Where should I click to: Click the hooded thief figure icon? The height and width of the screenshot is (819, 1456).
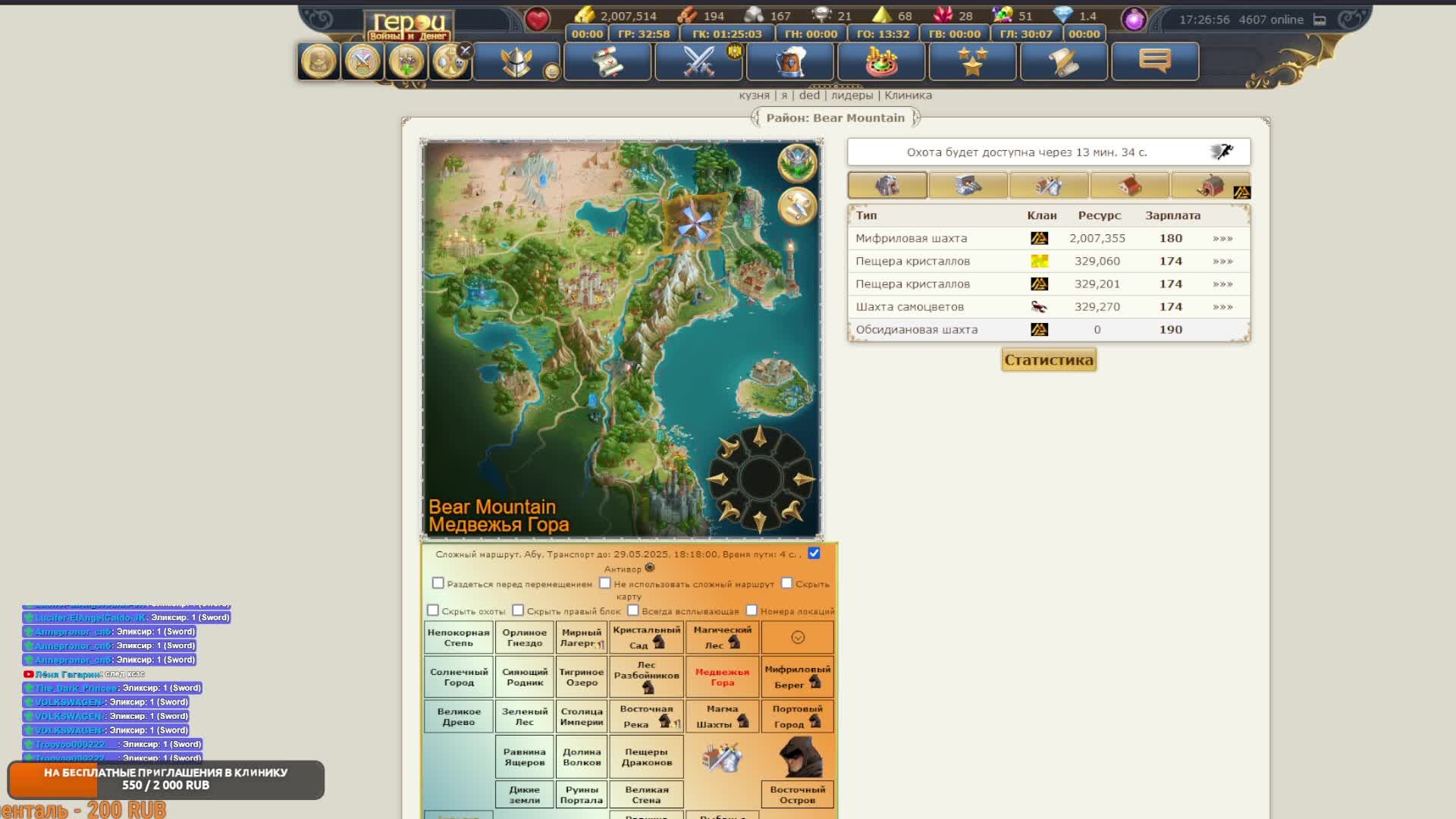click(x=799, y=756)
